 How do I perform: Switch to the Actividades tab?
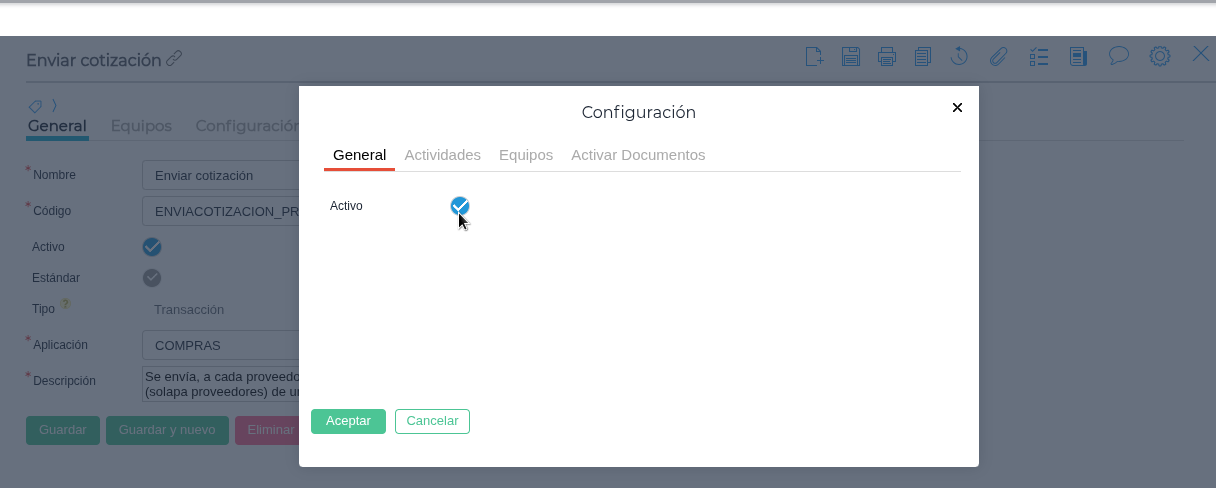442,155
